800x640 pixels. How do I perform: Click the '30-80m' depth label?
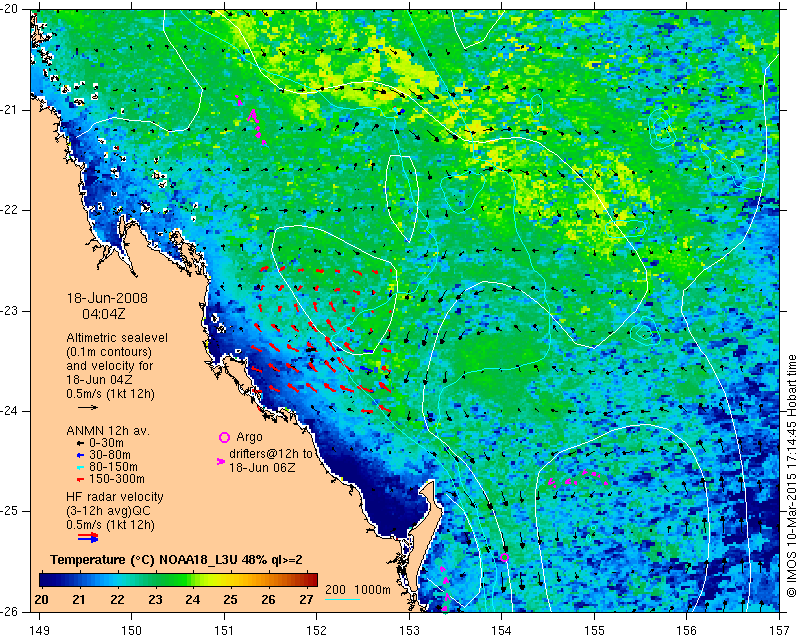point(110,455)
